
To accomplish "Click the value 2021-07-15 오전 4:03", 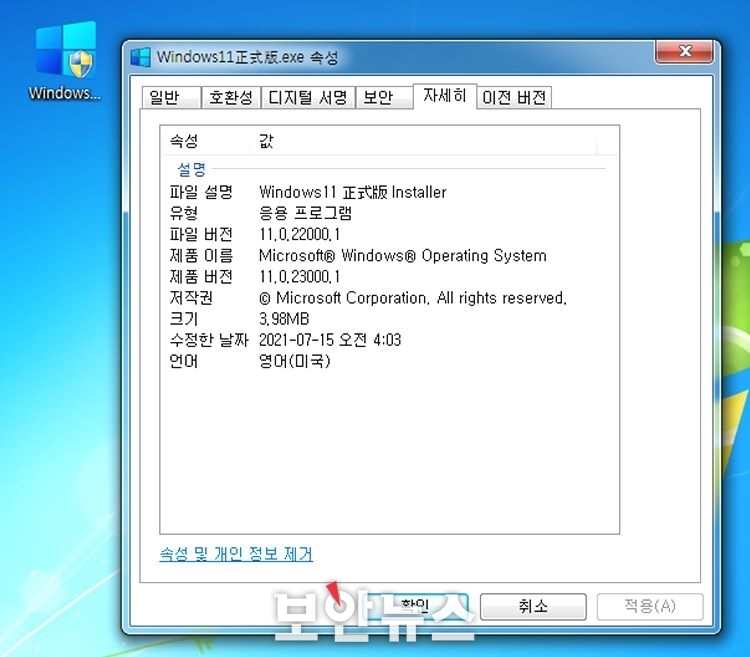I will coord(330,340).
